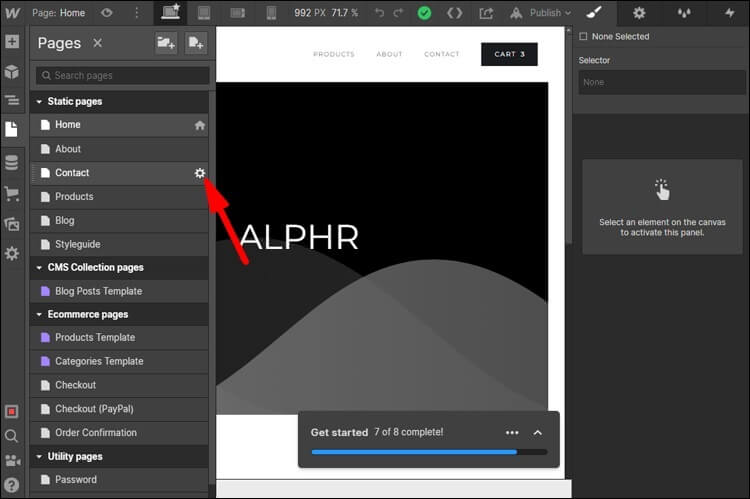Click the Webflow logo menu icon
Screen dimensions: 750x499
click(x=12, y=13)
